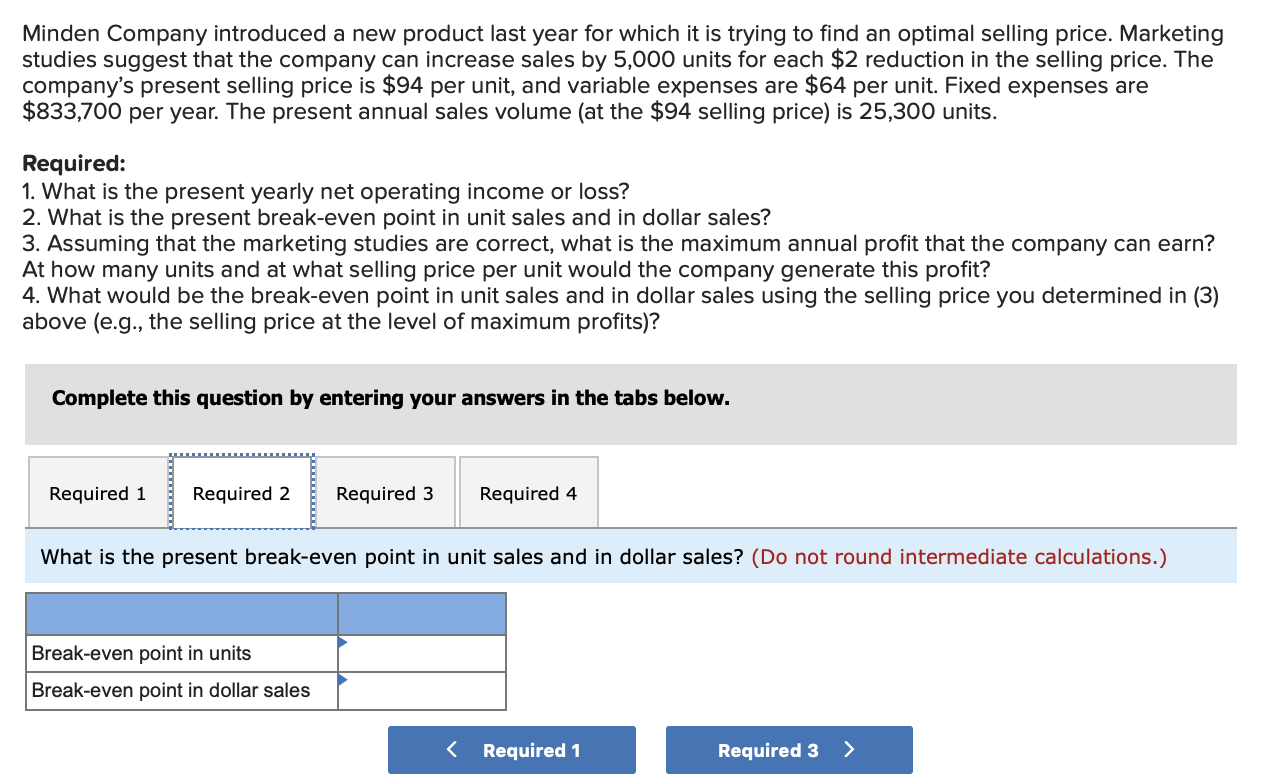Click the empty blue header cell above inputs
Screen dimensions: 1262x774
coord(421,613)
